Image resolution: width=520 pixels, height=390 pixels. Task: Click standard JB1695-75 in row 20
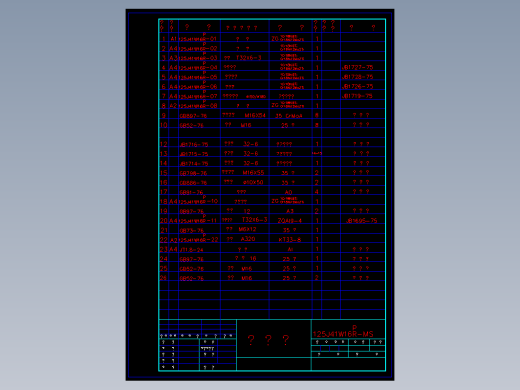coord(361,221)
